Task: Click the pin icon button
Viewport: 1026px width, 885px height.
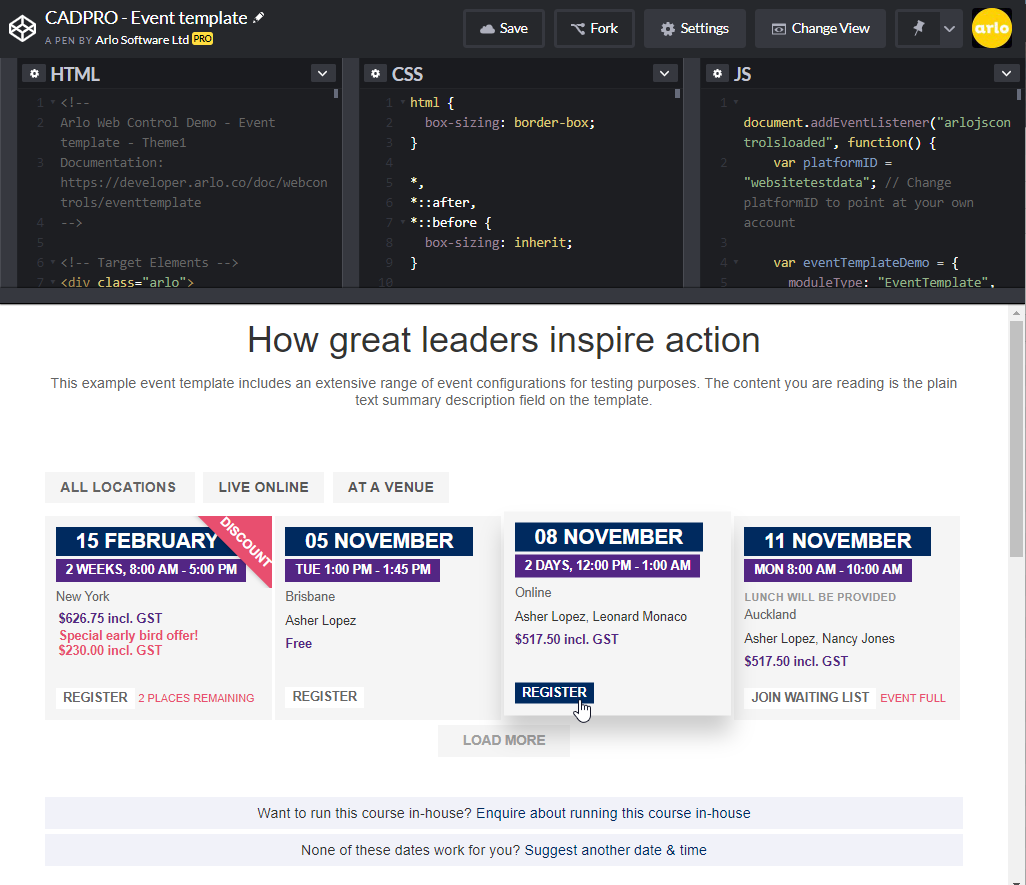Action: [918, 28]
